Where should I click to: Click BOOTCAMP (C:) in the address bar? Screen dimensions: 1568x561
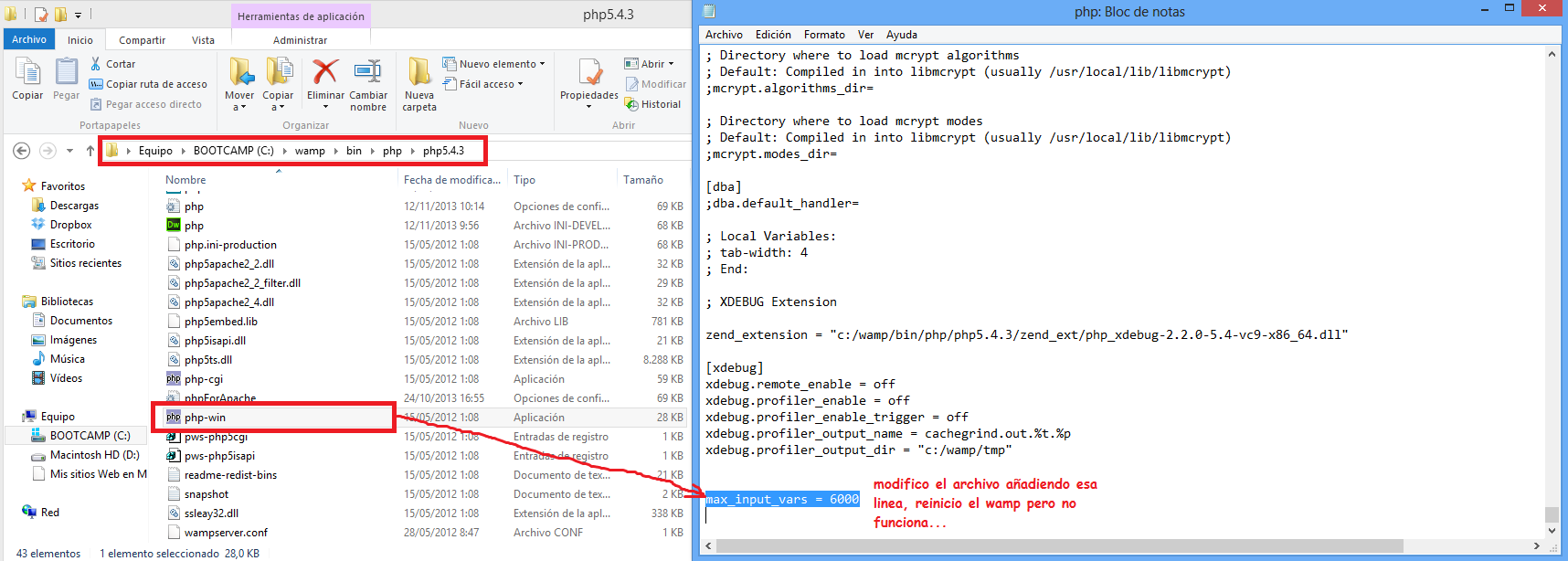tap(234, 151)
